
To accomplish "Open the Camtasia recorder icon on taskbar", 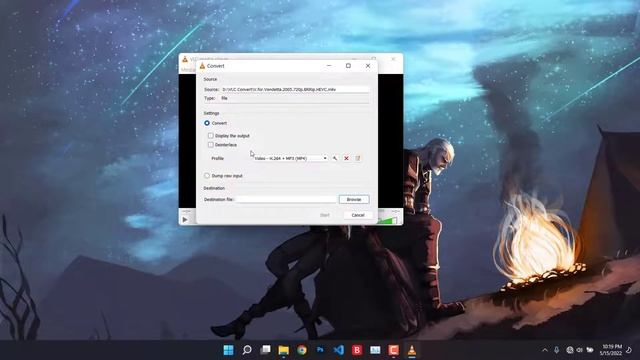I will pos(393,350).
